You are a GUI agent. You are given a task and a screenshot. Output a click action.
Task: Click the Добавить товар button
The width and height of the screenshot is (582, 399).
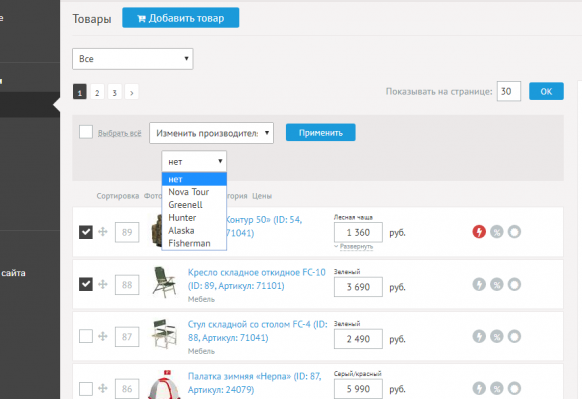(x=180, y=18)
